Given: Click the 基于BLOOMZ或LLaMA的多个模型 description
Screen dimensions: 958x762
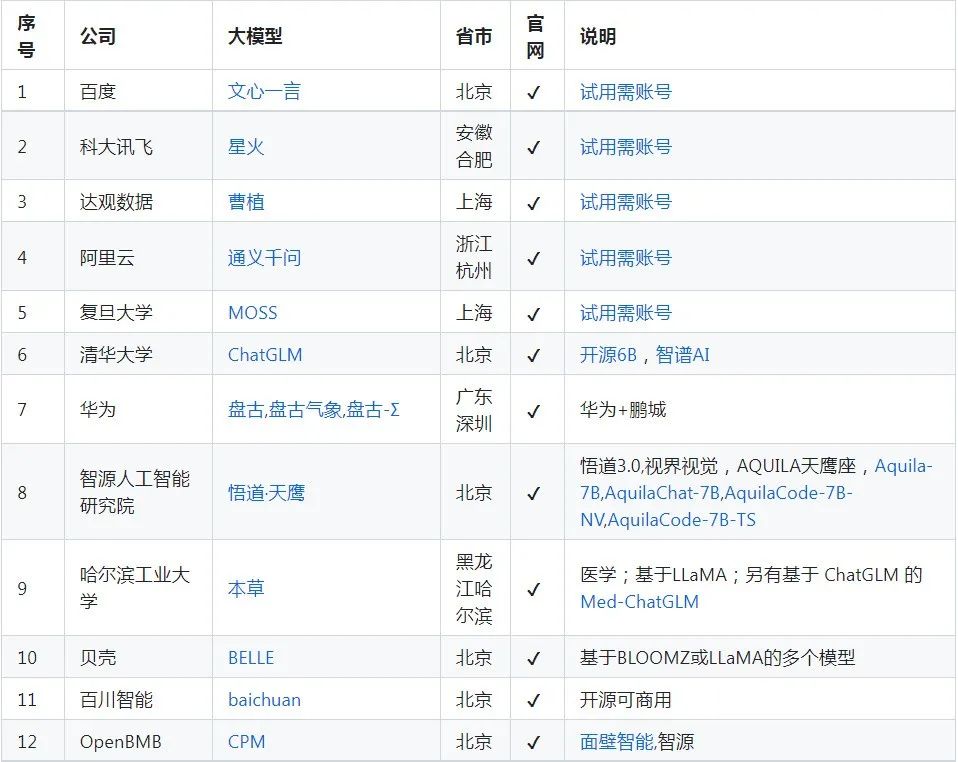Looking at the screenshot, I should coord(717,658).
